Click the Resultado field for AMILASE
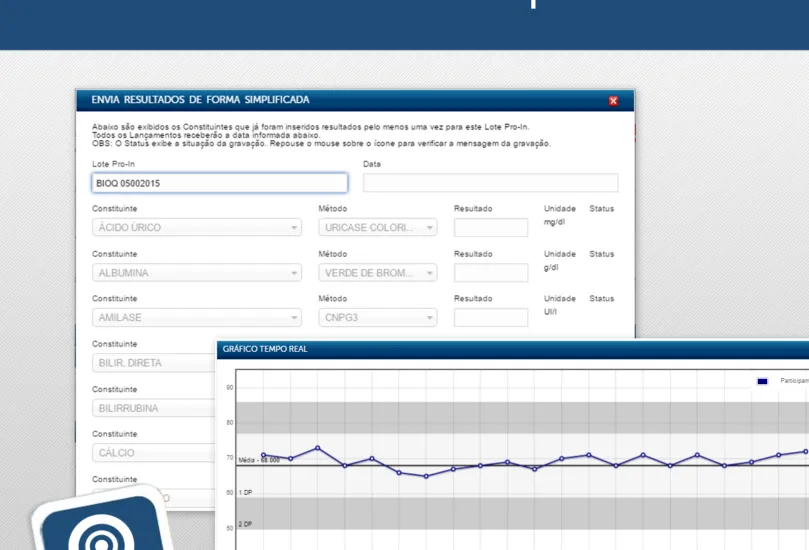The width and height of the screenshot is (809, 550). coord(490,318)
